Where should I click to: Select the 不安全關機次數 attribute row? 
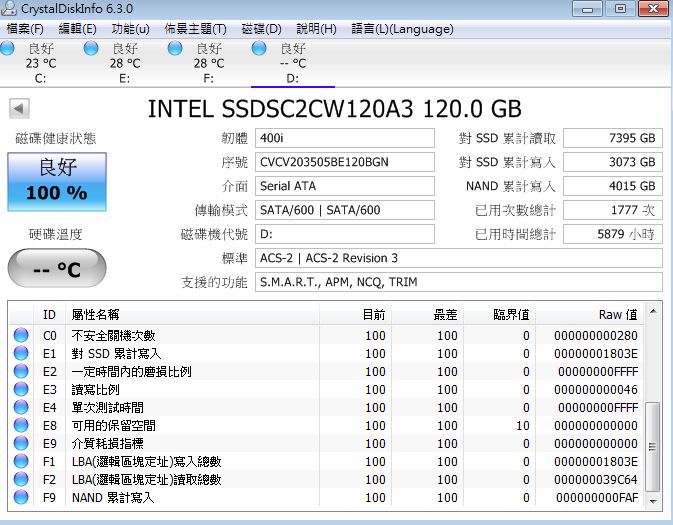pos(326,335)
